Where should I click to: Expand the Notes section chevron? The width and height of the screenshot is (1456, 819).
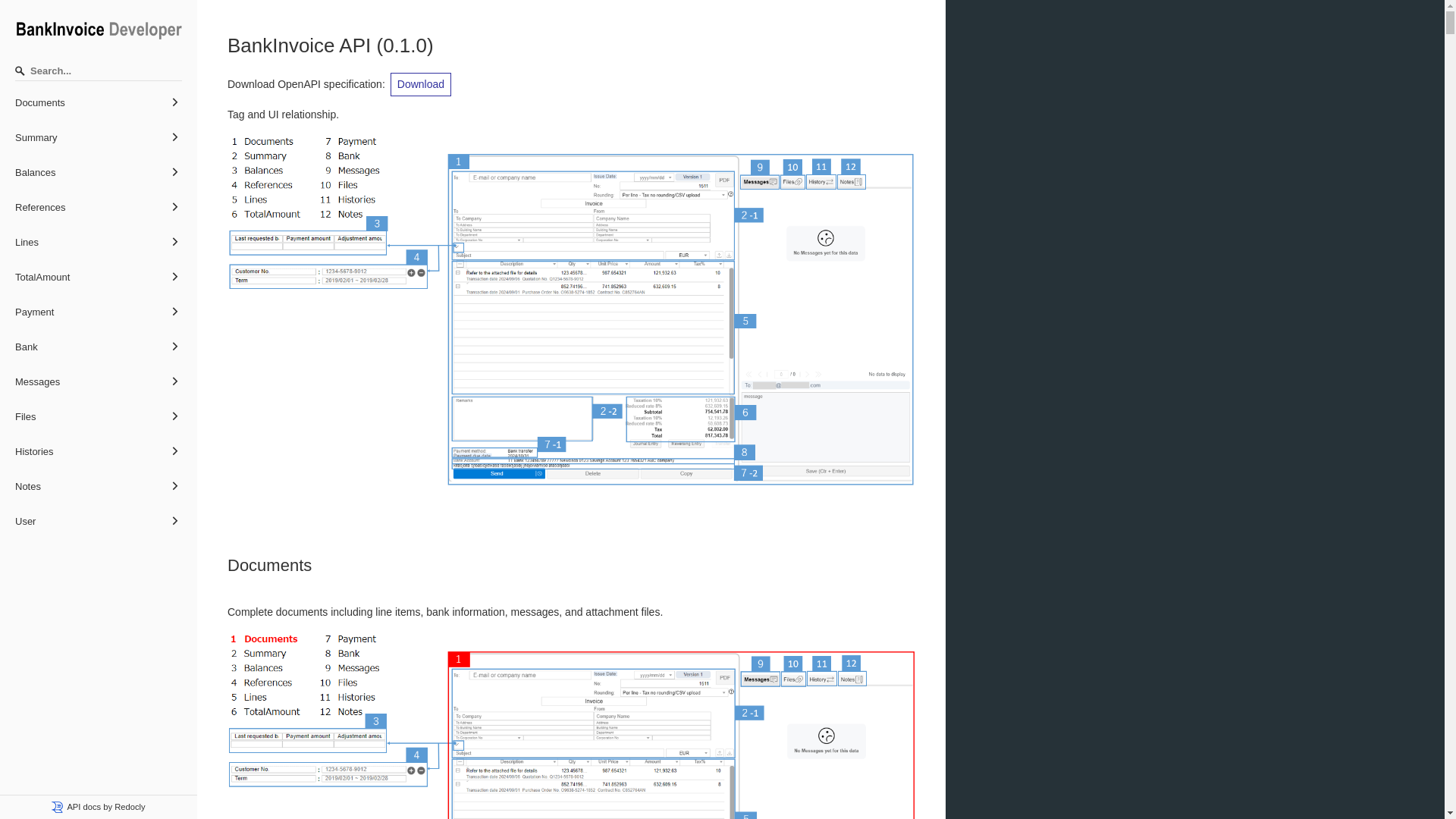click(x=174, y=486)
